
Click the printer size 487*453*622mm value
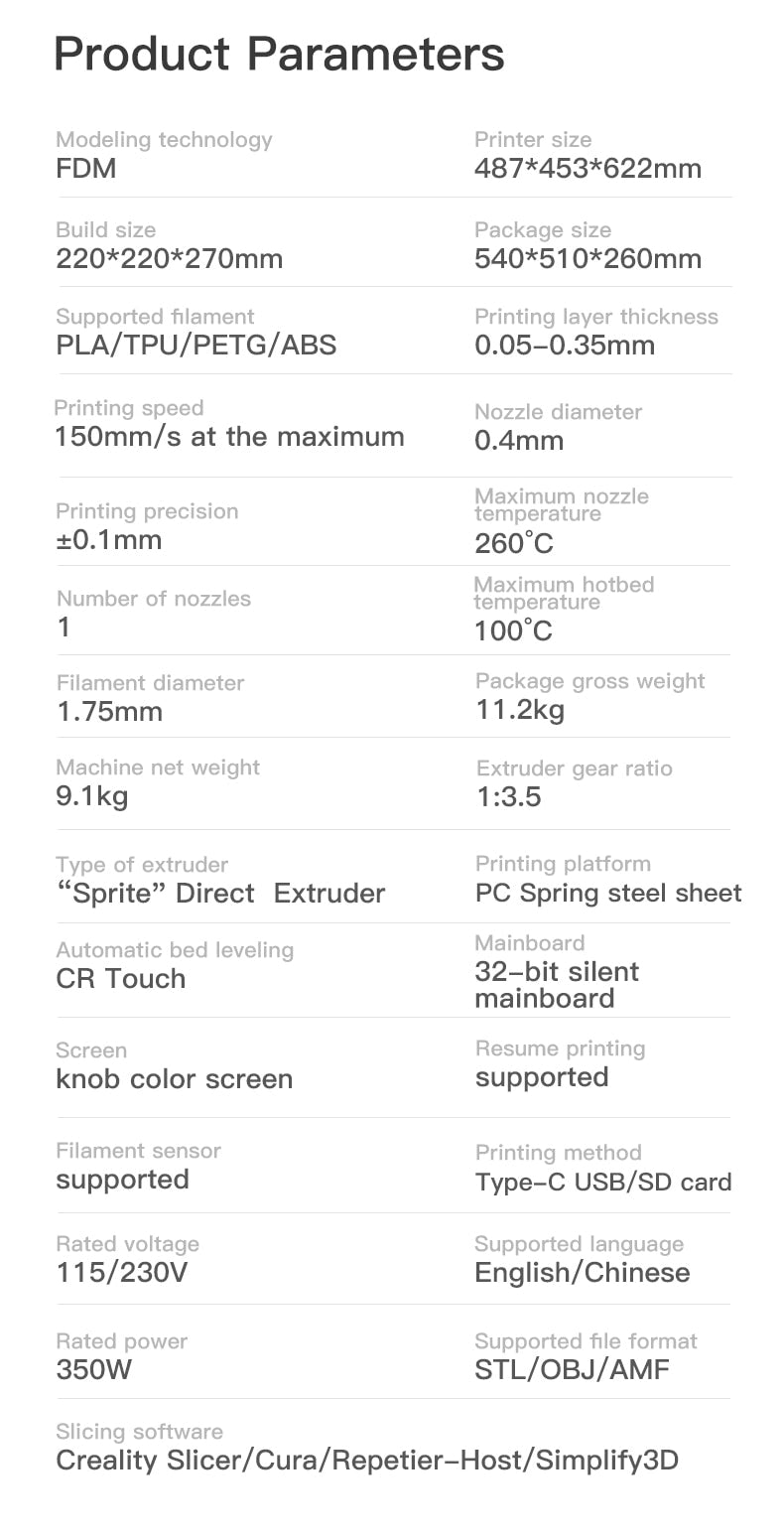(588, 169)
